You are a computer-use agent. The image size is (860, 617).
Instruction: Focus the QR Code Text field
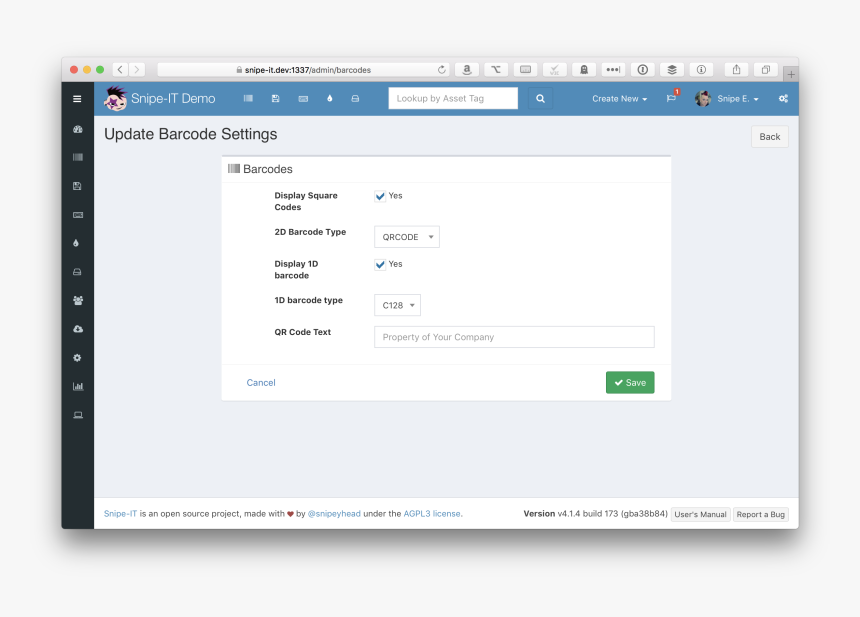(514, 337)
